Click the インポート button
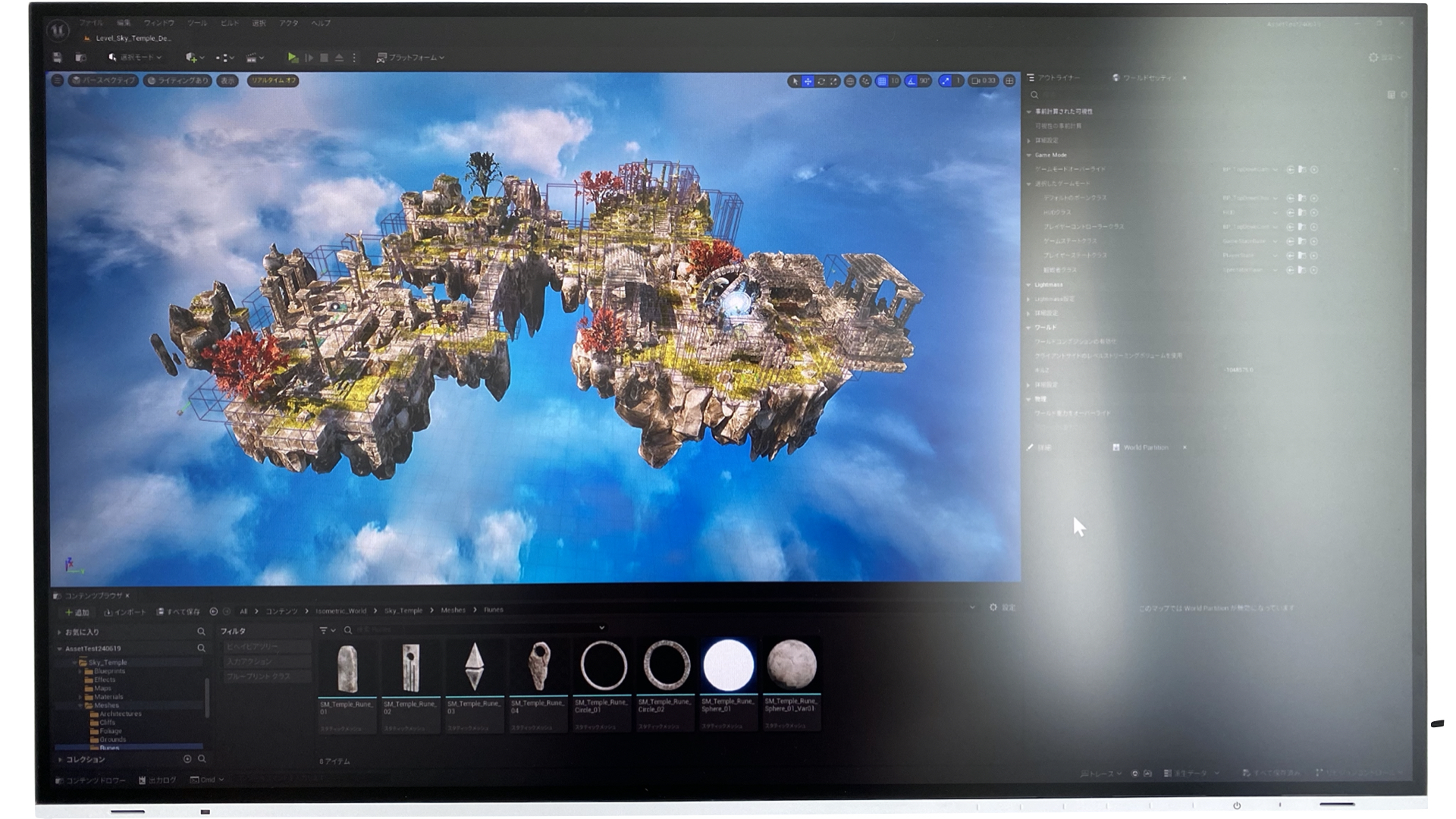 point(127,610)
